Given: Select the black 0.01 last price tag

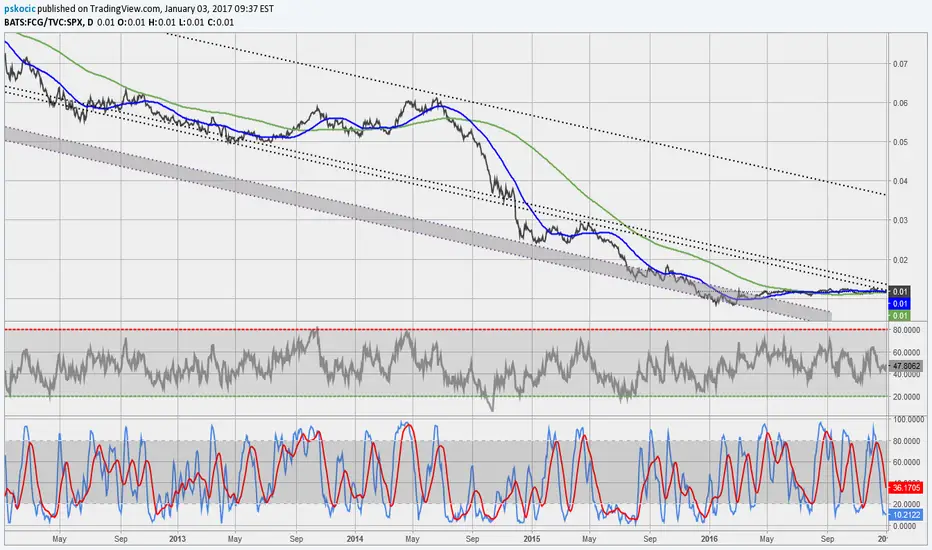Looking at the screenshot, I should point(899,291).
